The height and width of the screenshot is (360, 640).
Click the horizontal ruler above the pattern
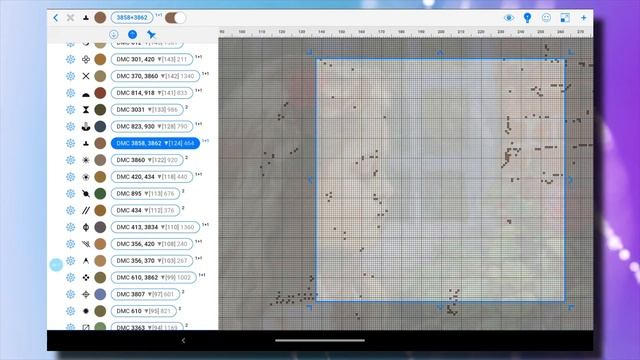point(406,32)
